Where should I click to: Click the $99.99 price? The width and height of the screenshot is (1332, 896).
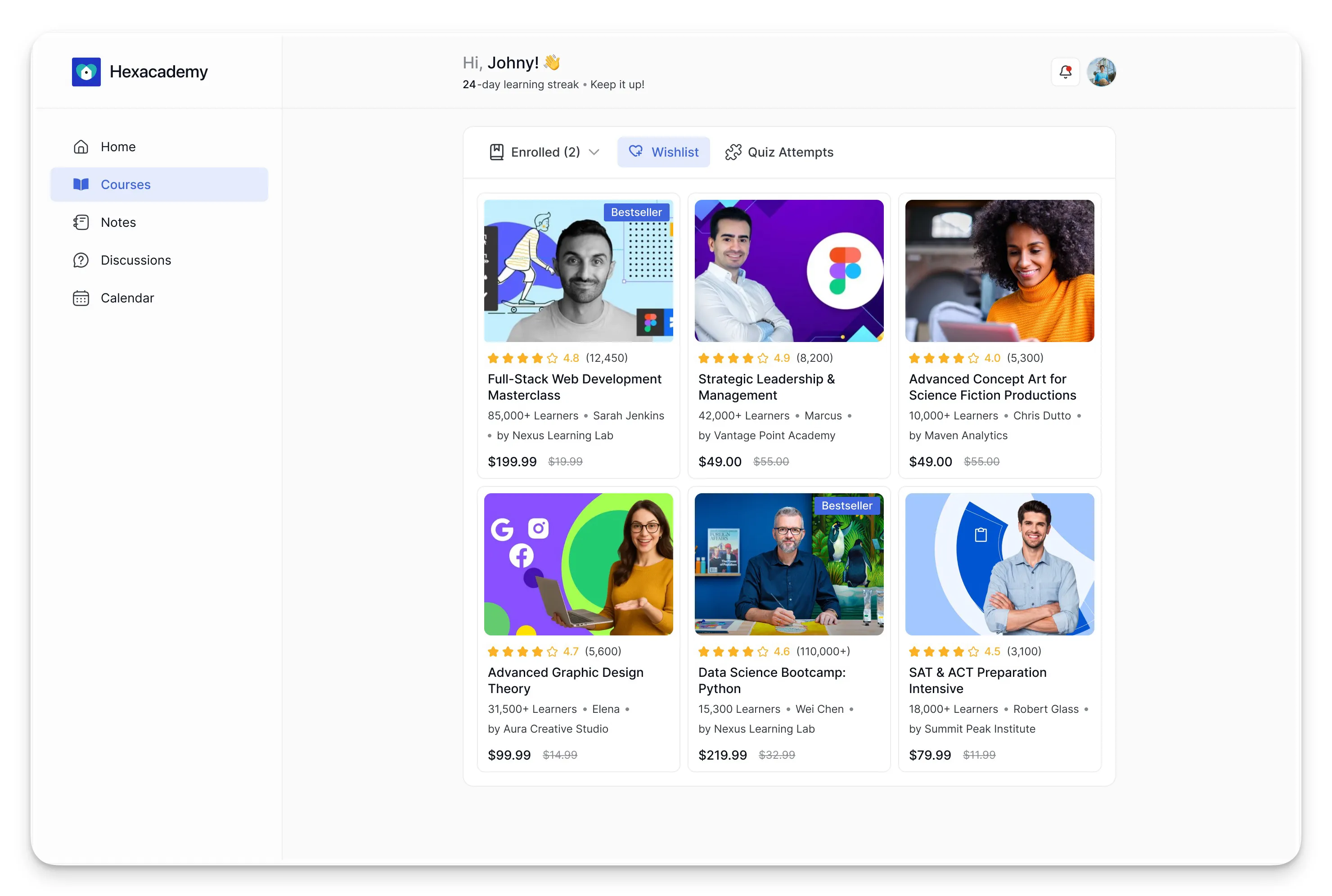(509, 756)
